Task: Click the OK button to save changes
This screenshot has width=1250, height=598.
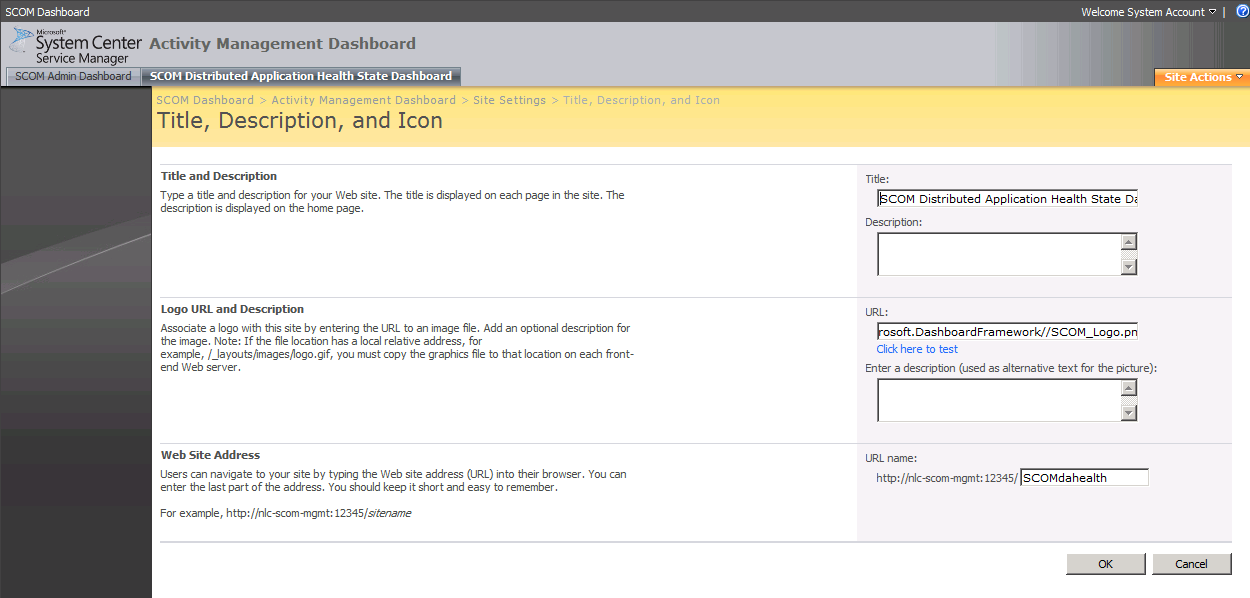Action: pyautogui.click(x=1105, y=563)
